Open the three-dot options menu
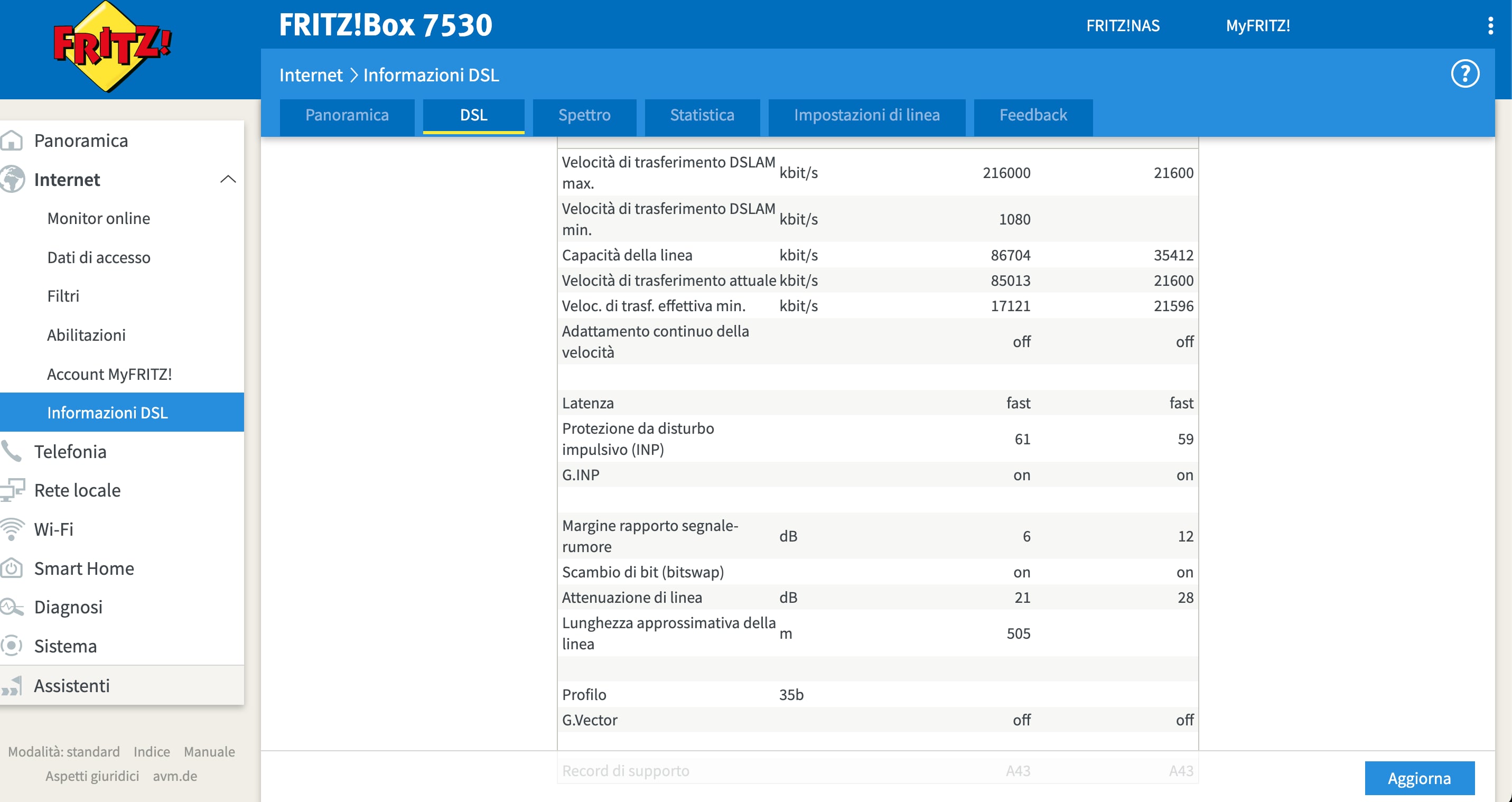 [x=1490, y=25]
